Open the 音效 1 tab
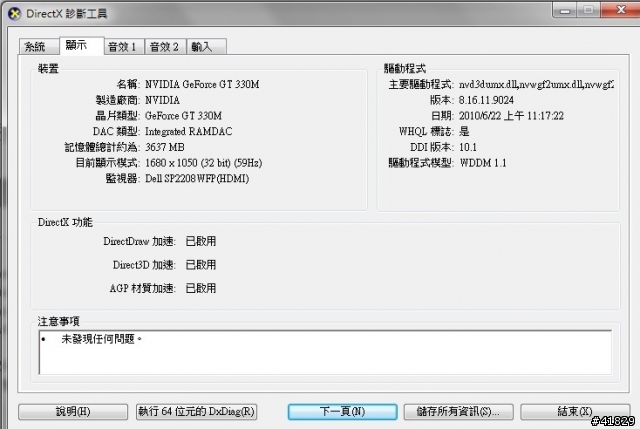640x429 pixels. tap(124, 47)
